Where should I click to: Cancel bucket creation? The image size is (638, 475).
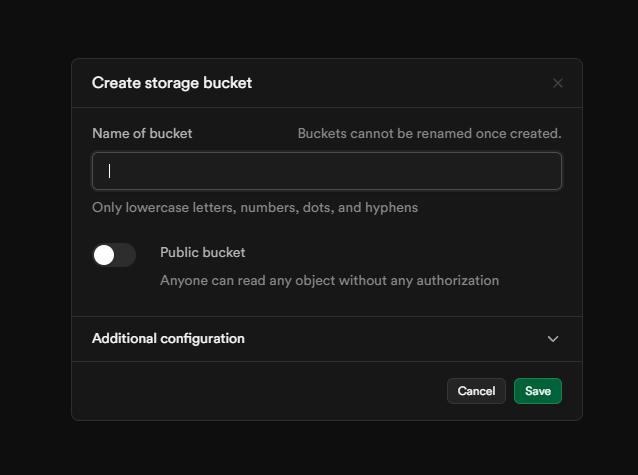click(476, 391)
